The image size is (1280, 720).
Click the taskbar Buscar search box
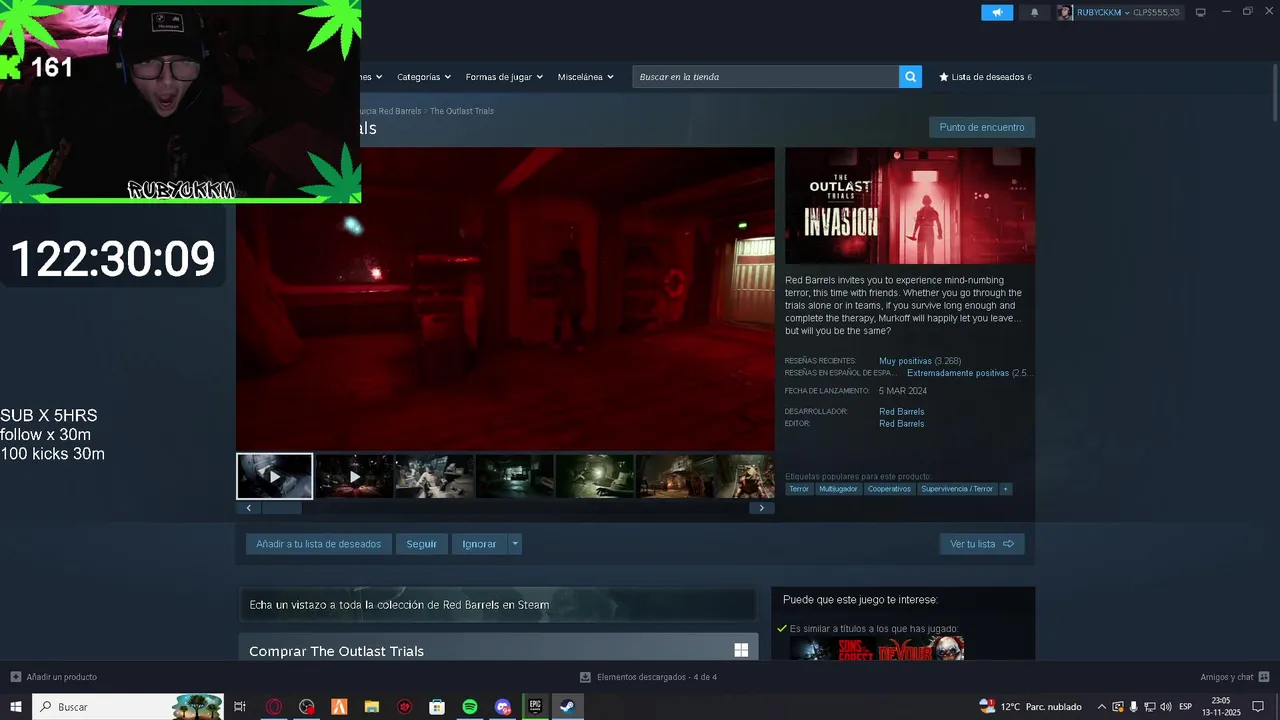[128, 707]
